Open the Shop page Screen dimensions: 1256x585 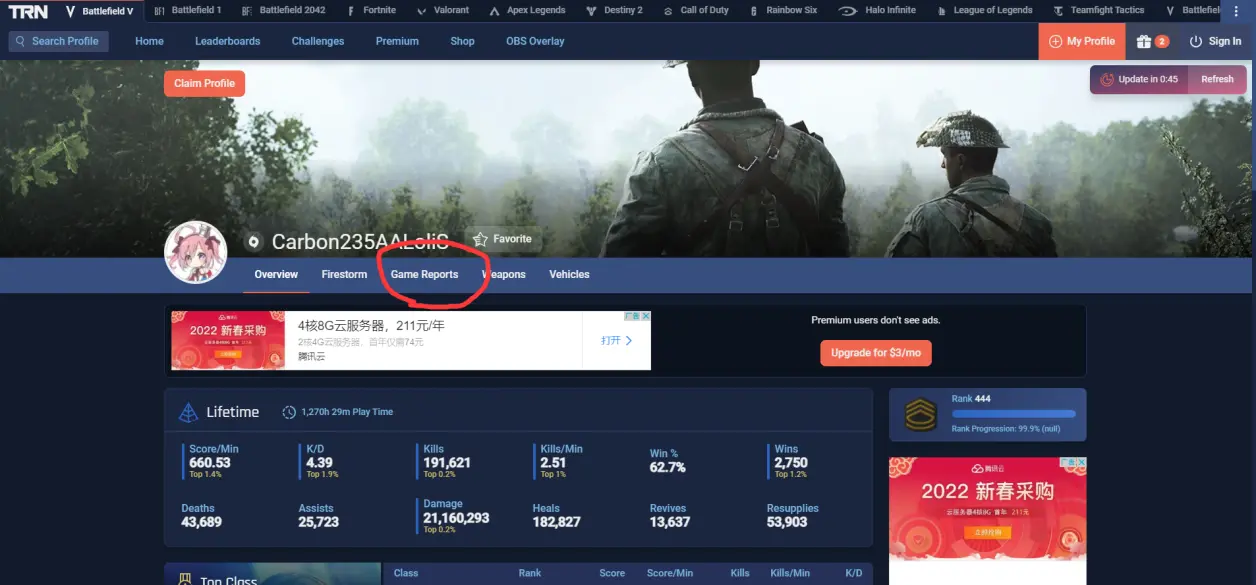click(462, 41)
